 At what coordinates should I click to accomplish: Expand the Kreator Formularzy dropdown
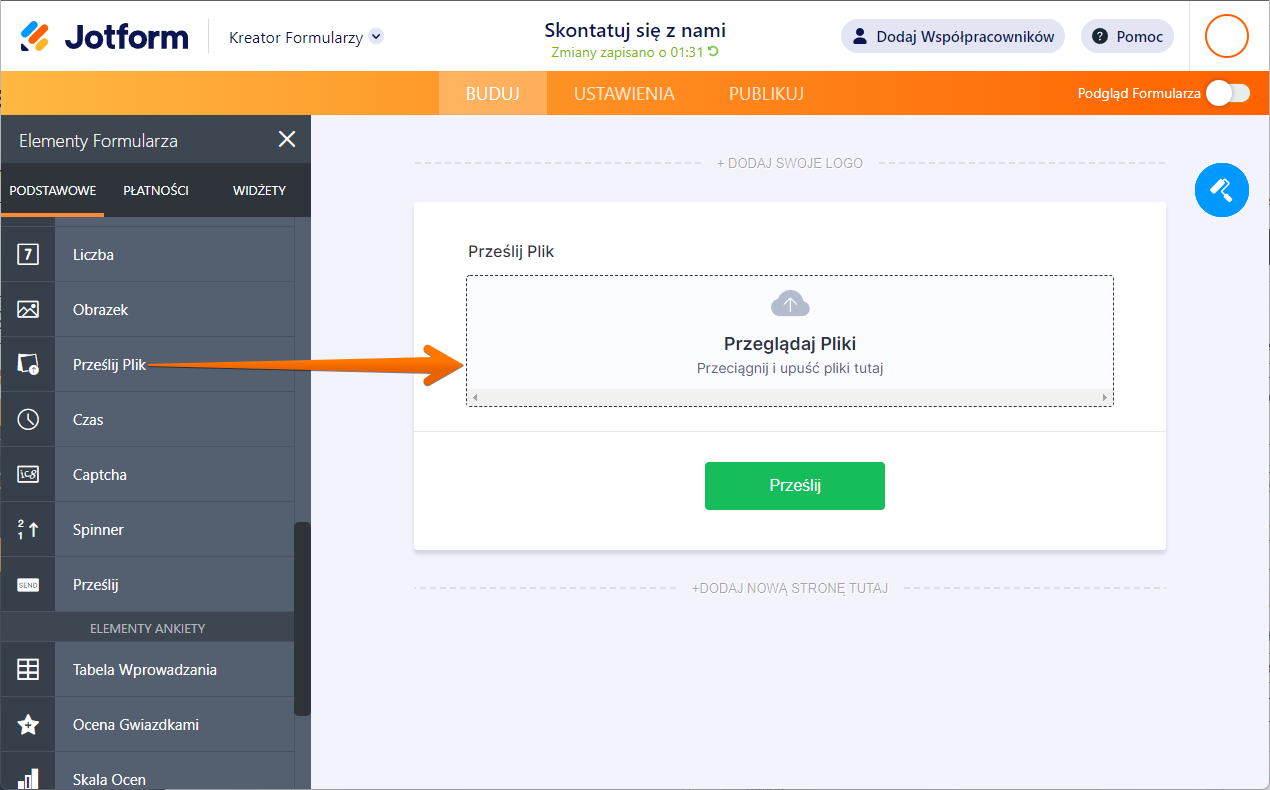coord(376,37)
